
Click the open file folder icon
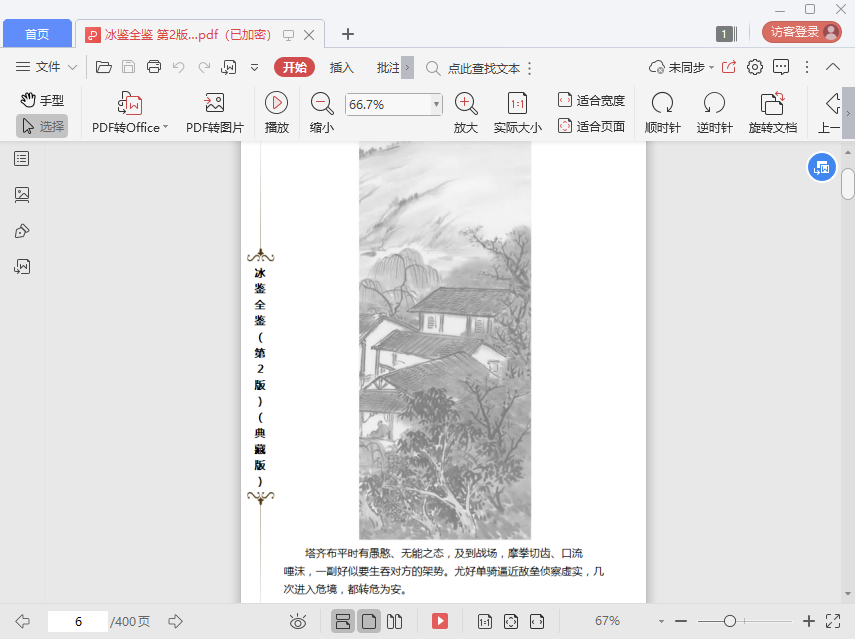(104, 67)
